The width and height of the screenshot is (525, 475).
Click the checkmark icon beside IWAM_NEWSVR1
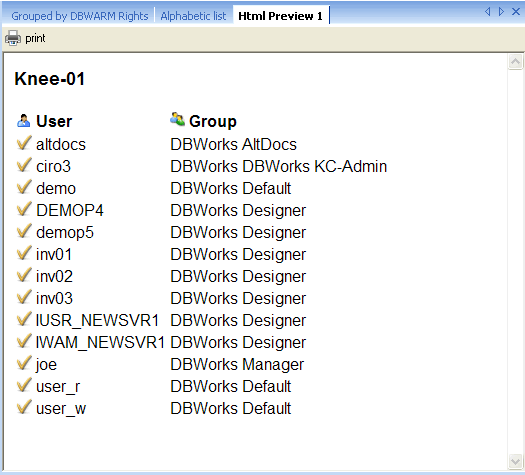[24, 341]
